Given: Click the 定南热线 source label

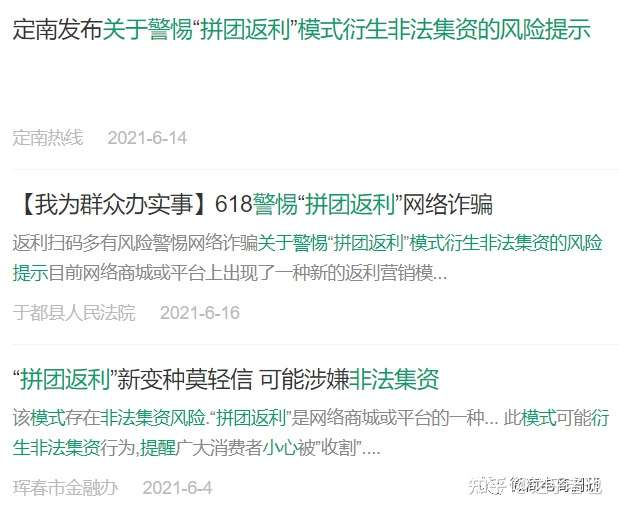Looking at the screenshot, I should click(48, 138).
